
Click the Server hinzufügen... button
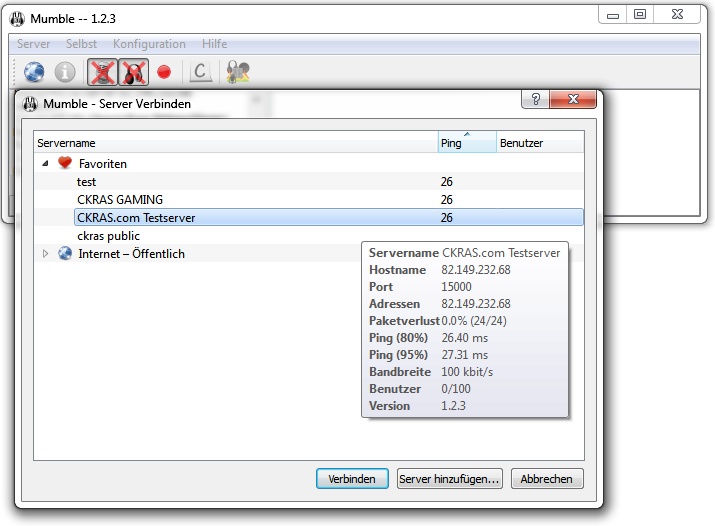pyautogui.click(x=450, y=479)
